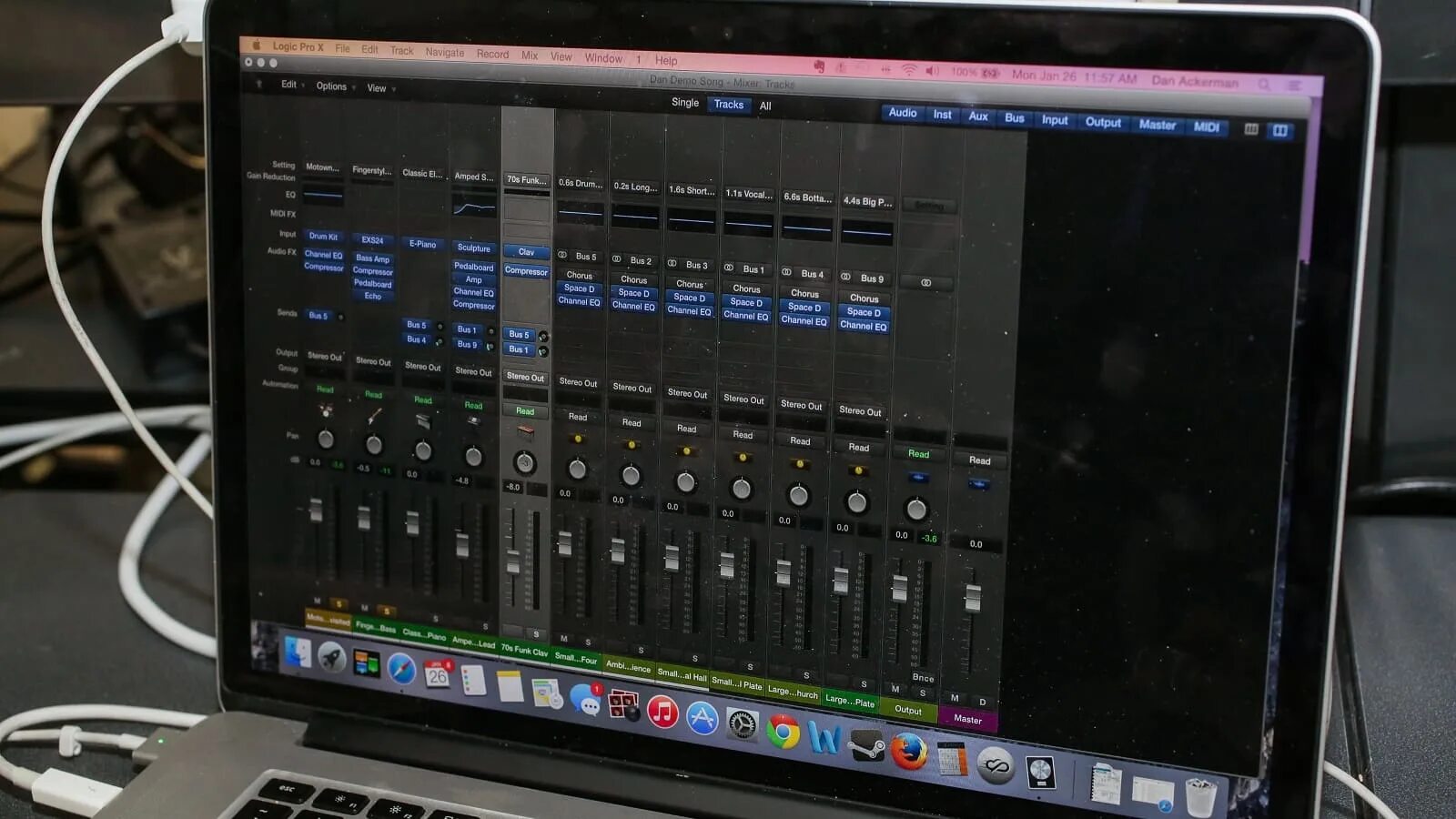Open Bus 5 send slot on Motown strip
The height and width of the screenshot is (819, 1456).
(318, 316)
